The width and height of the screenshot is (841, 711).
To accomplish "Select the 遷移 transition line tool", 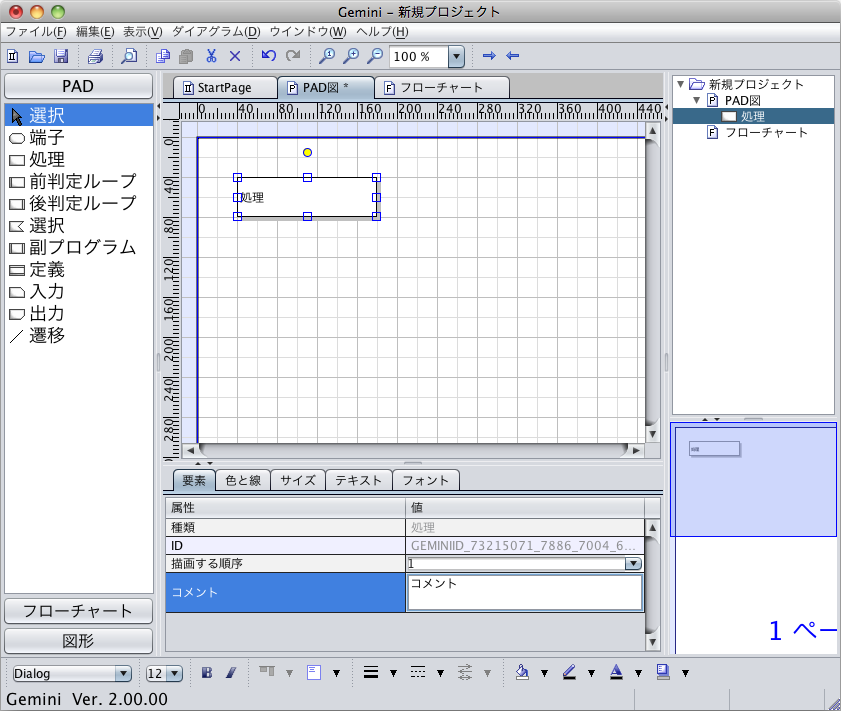I will (x=79, y=336).
